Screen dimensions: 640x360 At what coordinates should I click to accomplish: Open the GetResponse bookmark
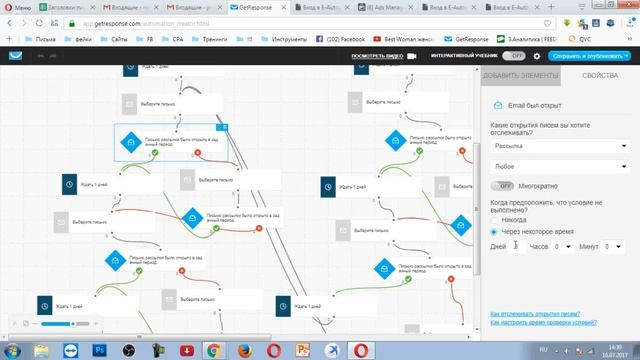click(466, 39)
